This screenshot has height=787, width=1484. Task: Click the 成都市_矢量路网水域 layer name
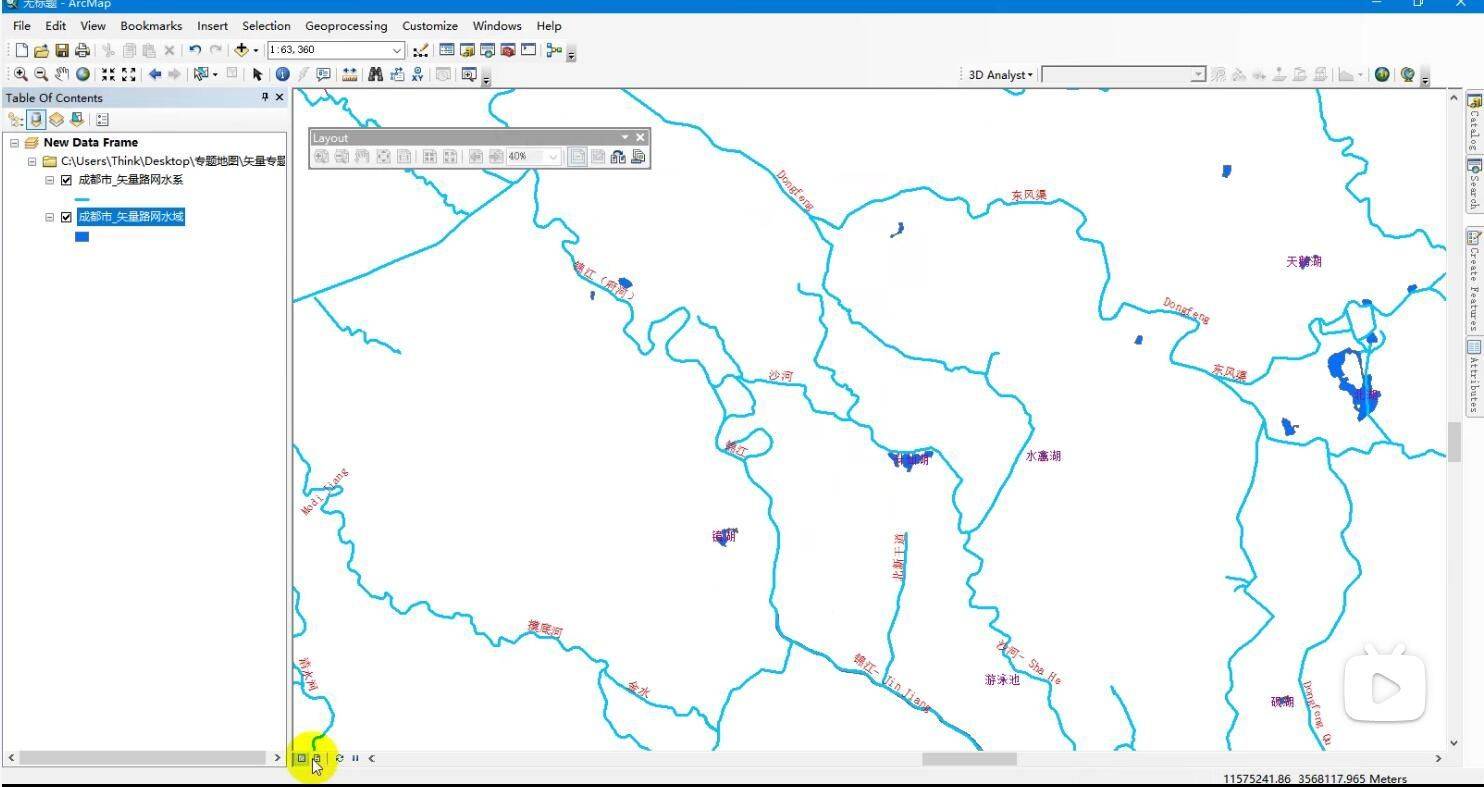click(131, 217)
